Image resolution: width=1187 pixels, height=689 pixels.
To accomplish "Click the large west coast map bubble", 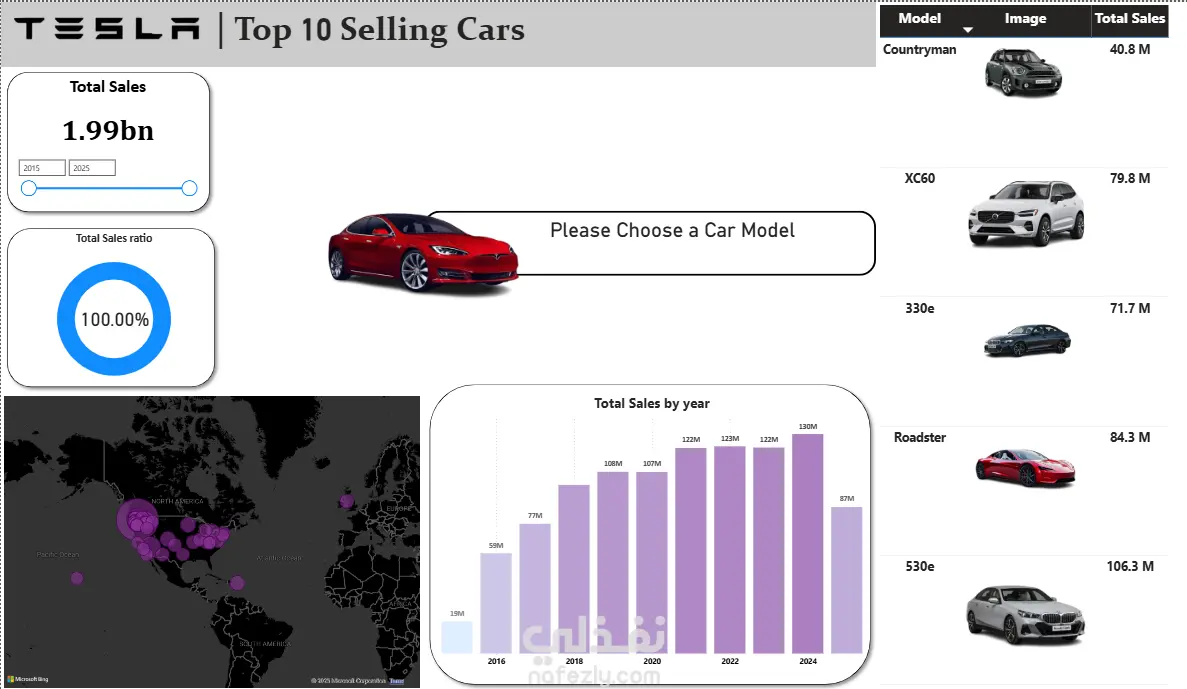I will 138,519.
